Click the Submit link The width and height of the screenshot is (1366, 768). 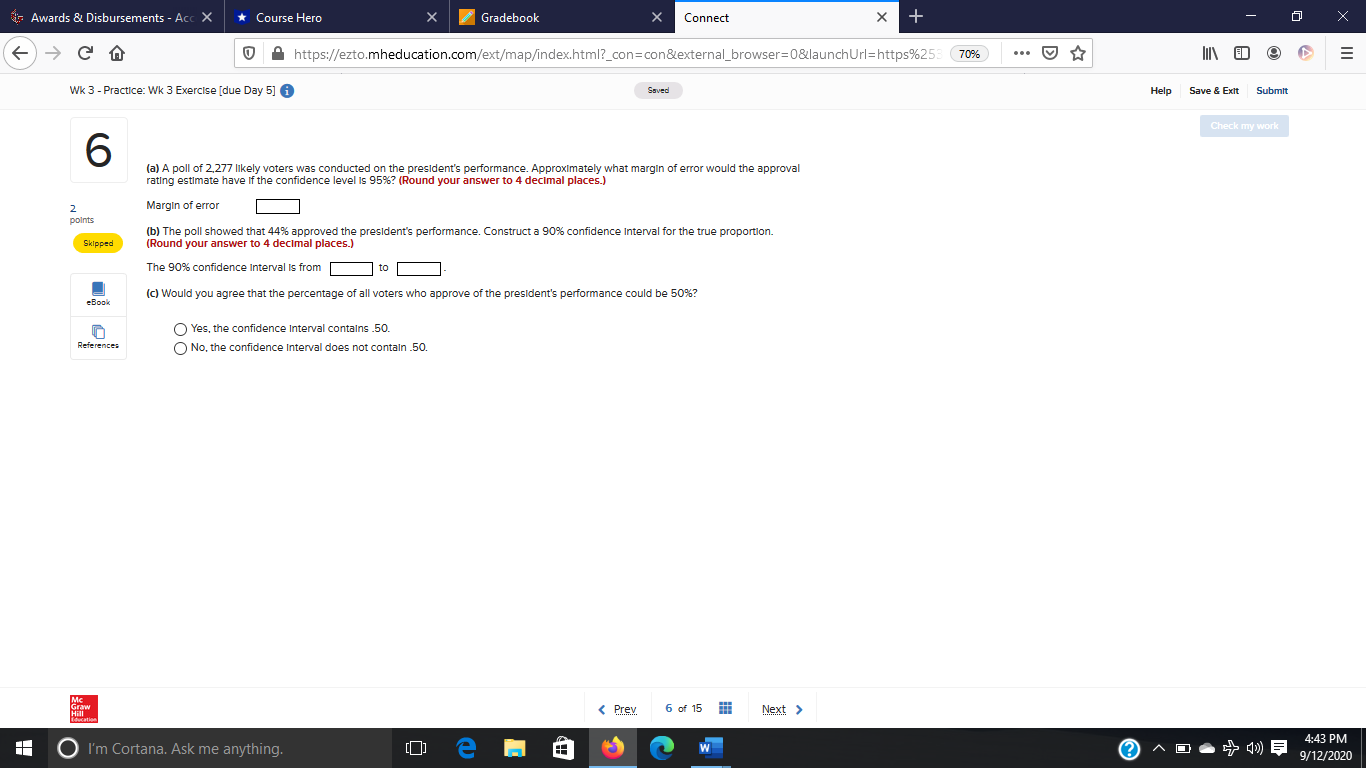pos(1271,90)
